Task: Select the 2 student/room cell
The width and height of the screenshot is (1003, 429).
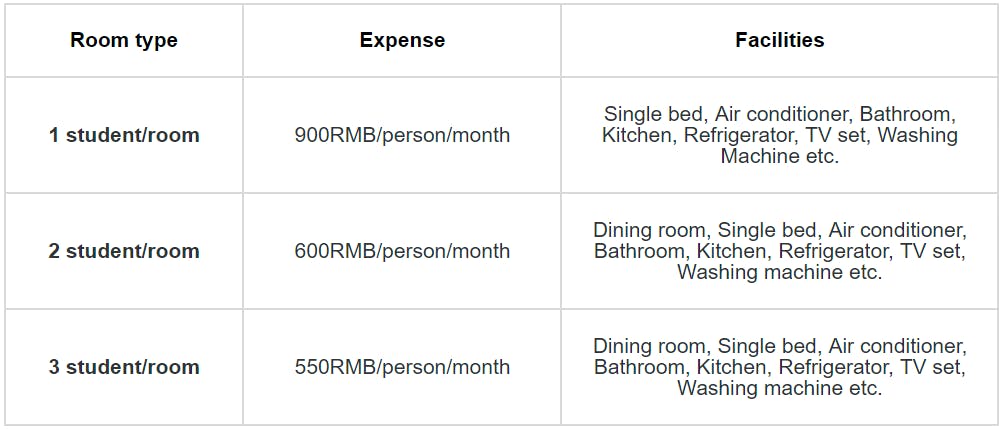Action: 124,251
